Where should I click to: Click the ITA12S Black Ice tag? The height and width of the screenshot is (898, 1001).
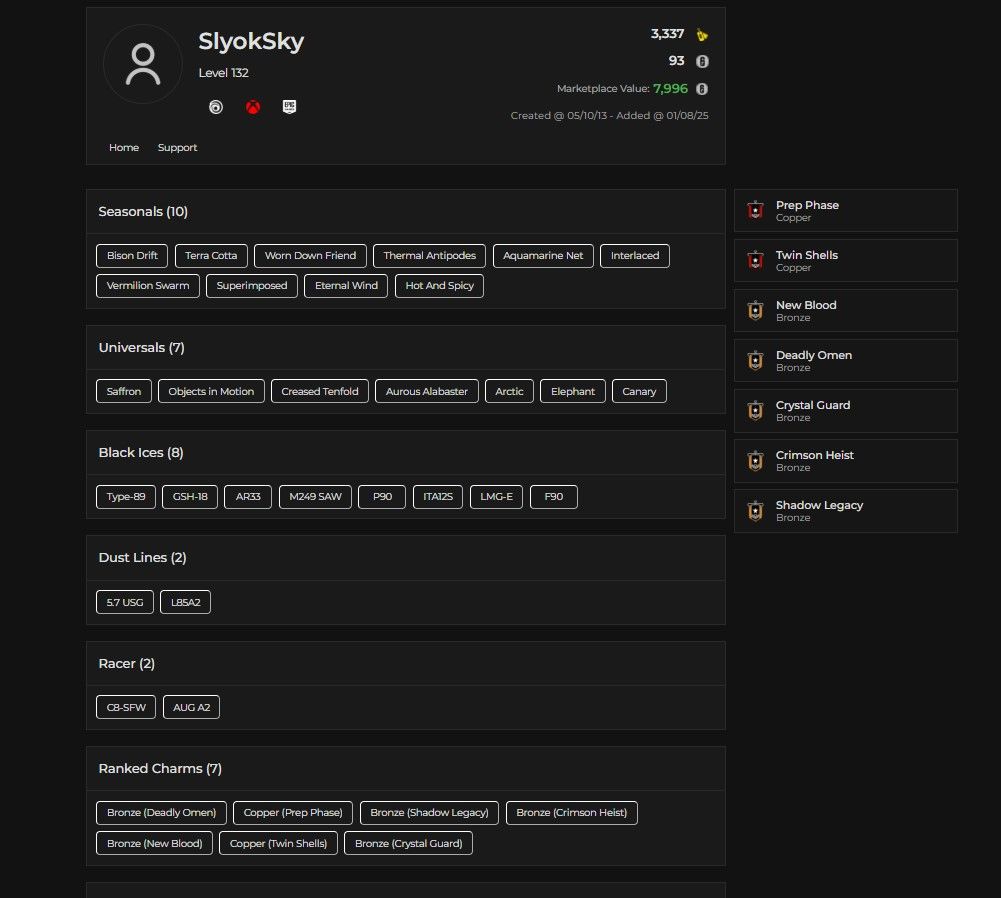[x=438, y=497]
